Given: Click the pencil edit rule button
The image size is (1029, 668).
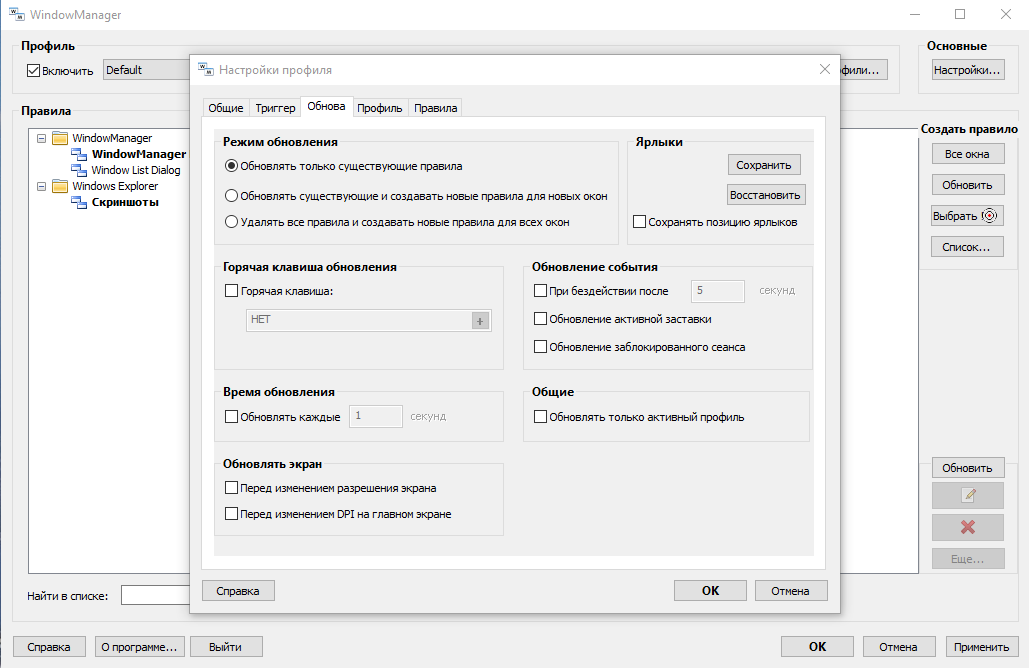Looking at the screenshot, I should pos(968,495).
